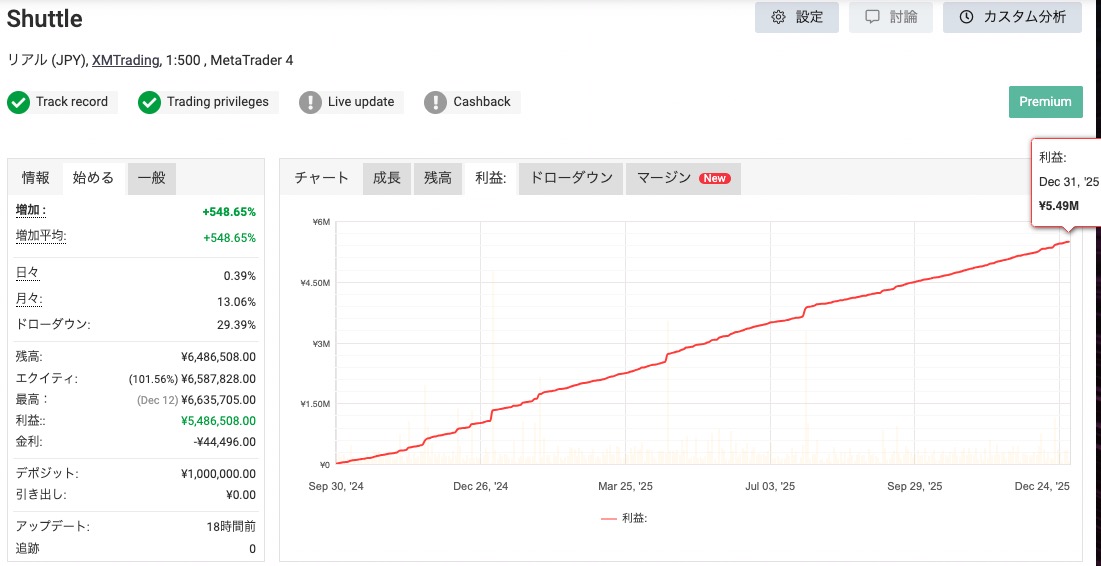Click the green Premium button
The width and height of the screenshot is (1101, 566).
(1045, 102)
